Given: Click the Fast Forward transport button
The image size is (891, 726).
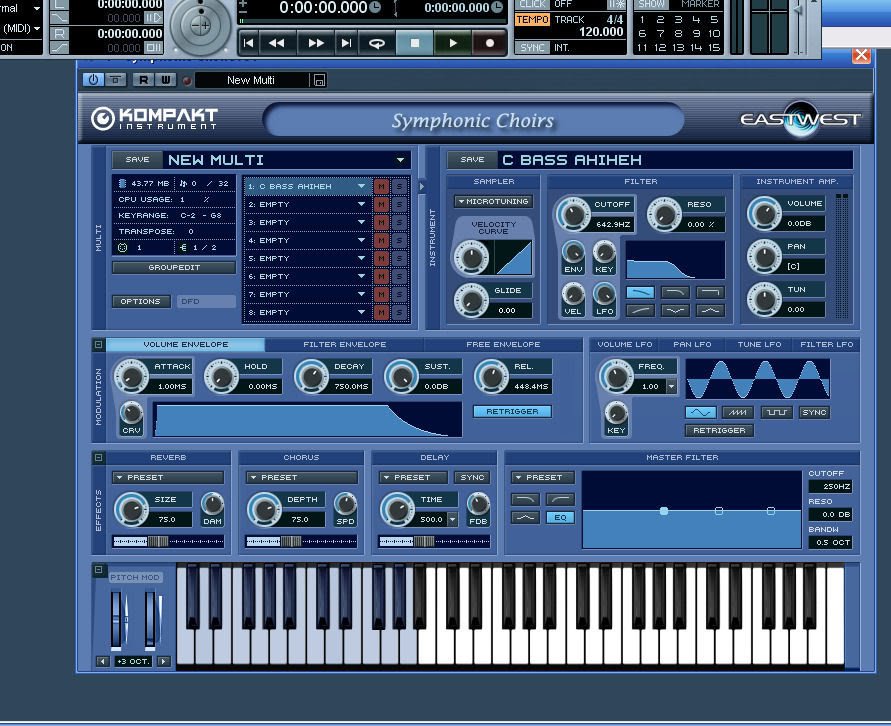Looking at the screenshot, I should [316, 43].
